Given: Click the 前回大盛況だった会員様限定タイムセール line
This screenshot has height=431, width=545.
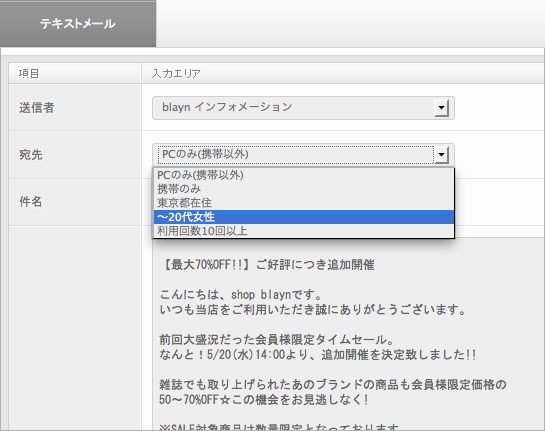Looking at the screenshot, I should pyautogui.click(x=277, y=340).
